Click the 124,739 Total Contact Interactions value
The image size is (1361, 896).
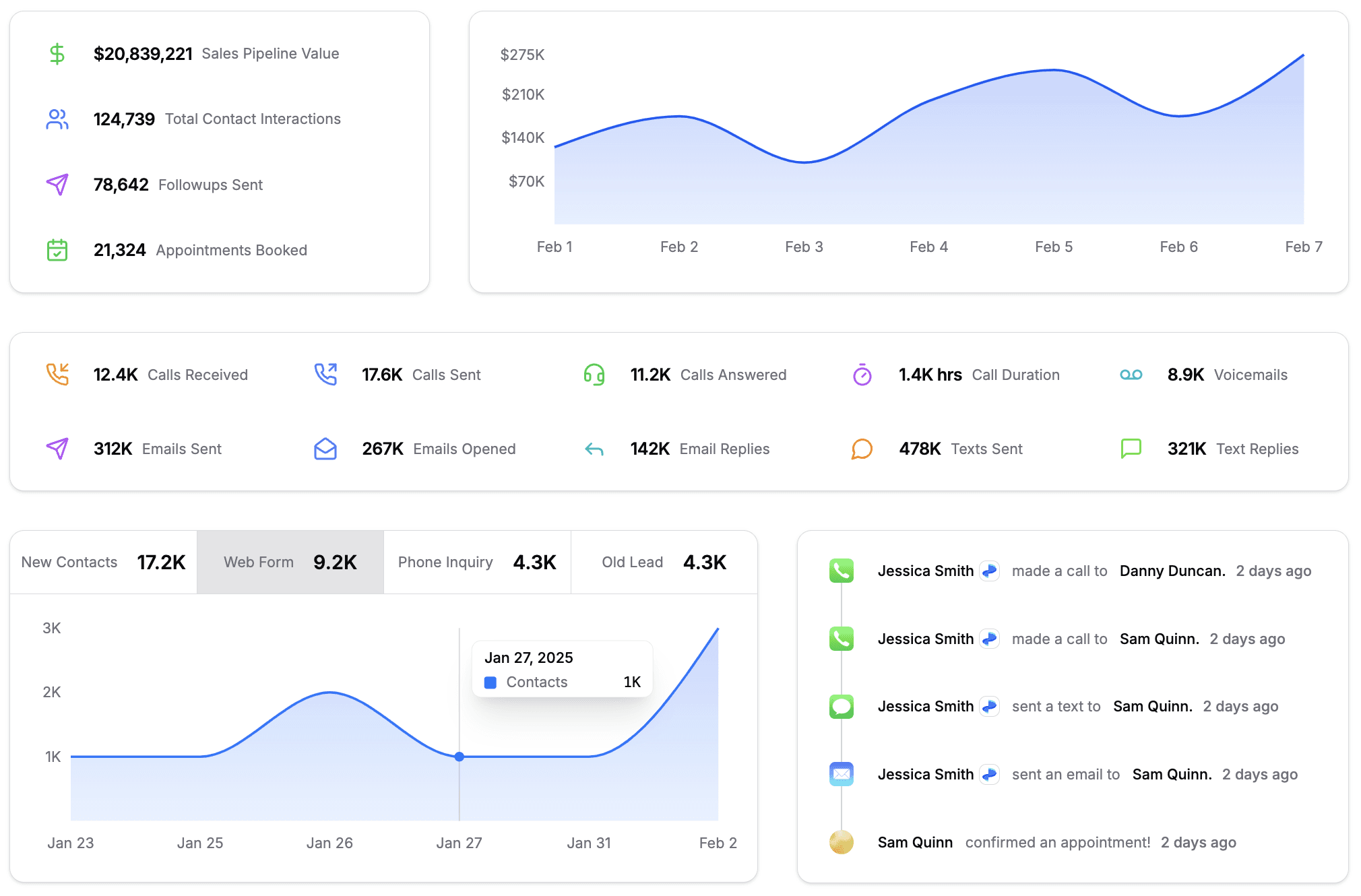click(124, 119)
